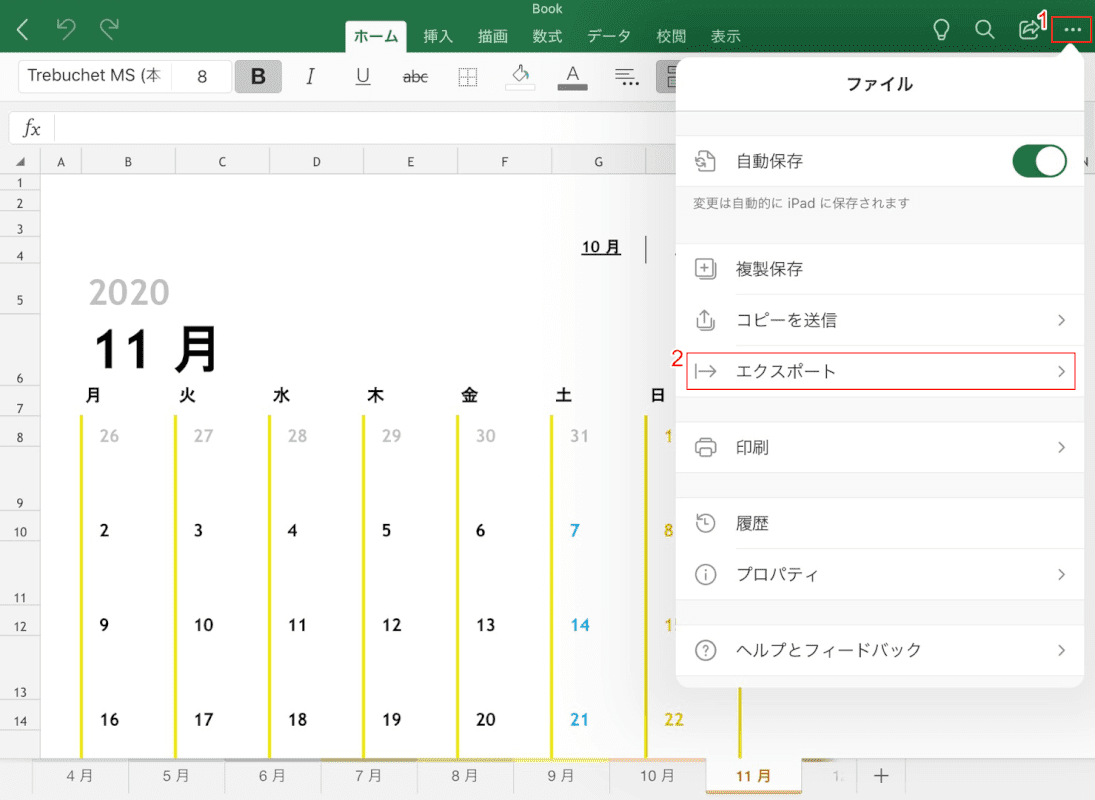1095x800 pixels.
Task: Click the formula bar input
Action: coord(363,128)
